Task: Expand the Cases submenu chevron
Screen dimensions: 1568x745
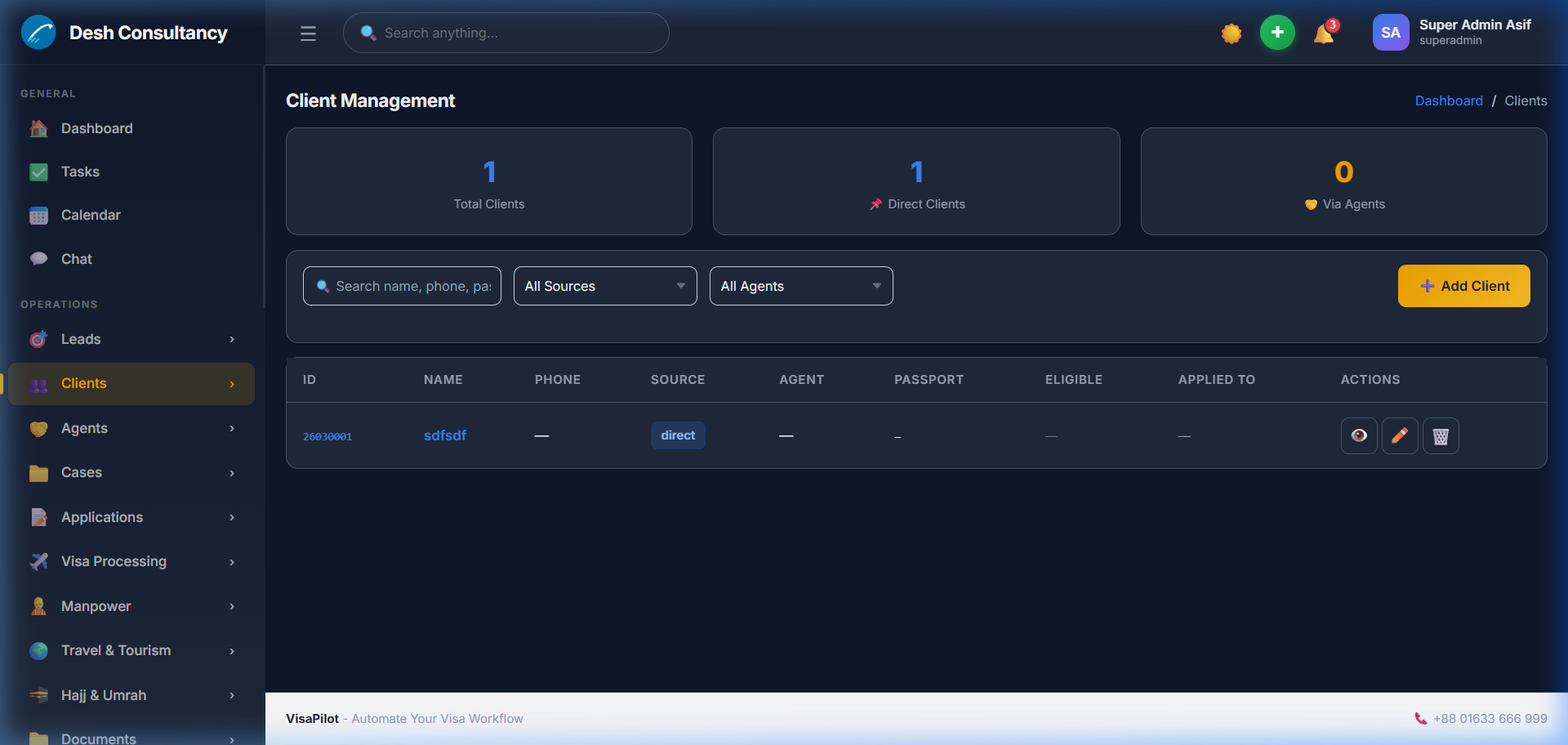Action: coord(232,473)
